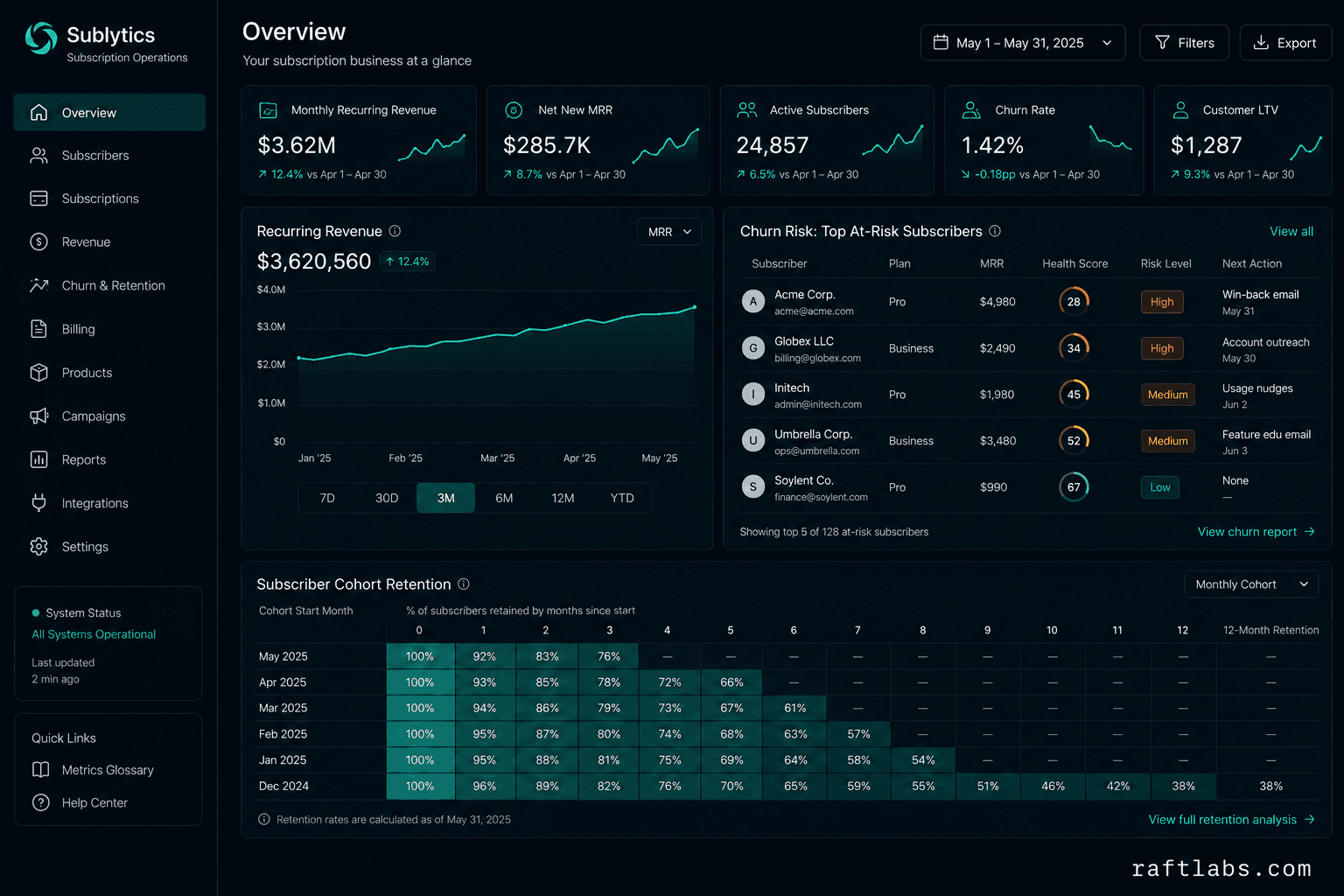Click the Customer LTV card icon

click(x=1180, y=110)
